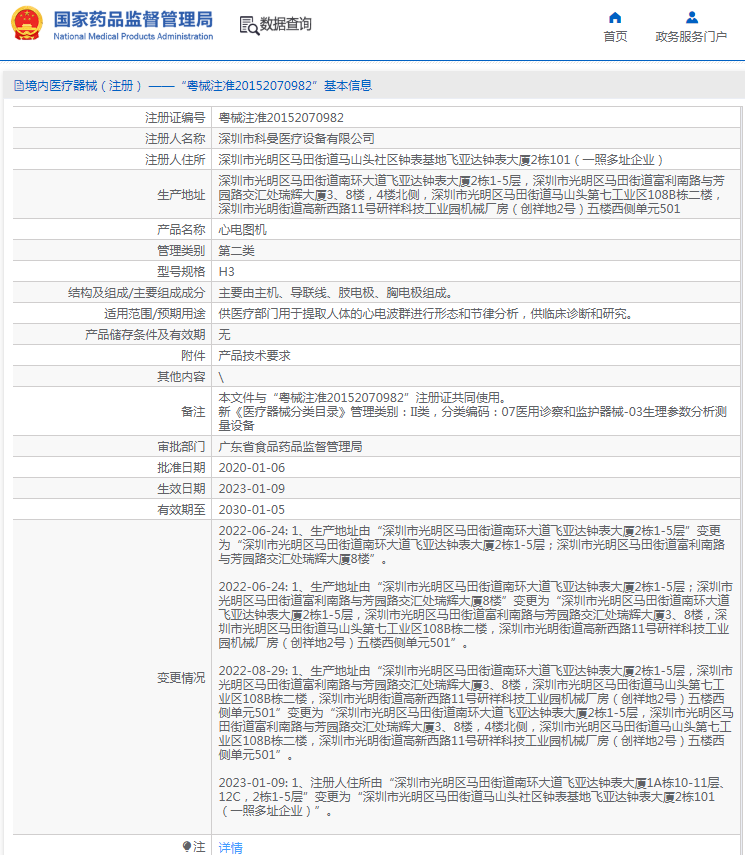
Task: Click the national emblem logo
Action: point(27,23)
